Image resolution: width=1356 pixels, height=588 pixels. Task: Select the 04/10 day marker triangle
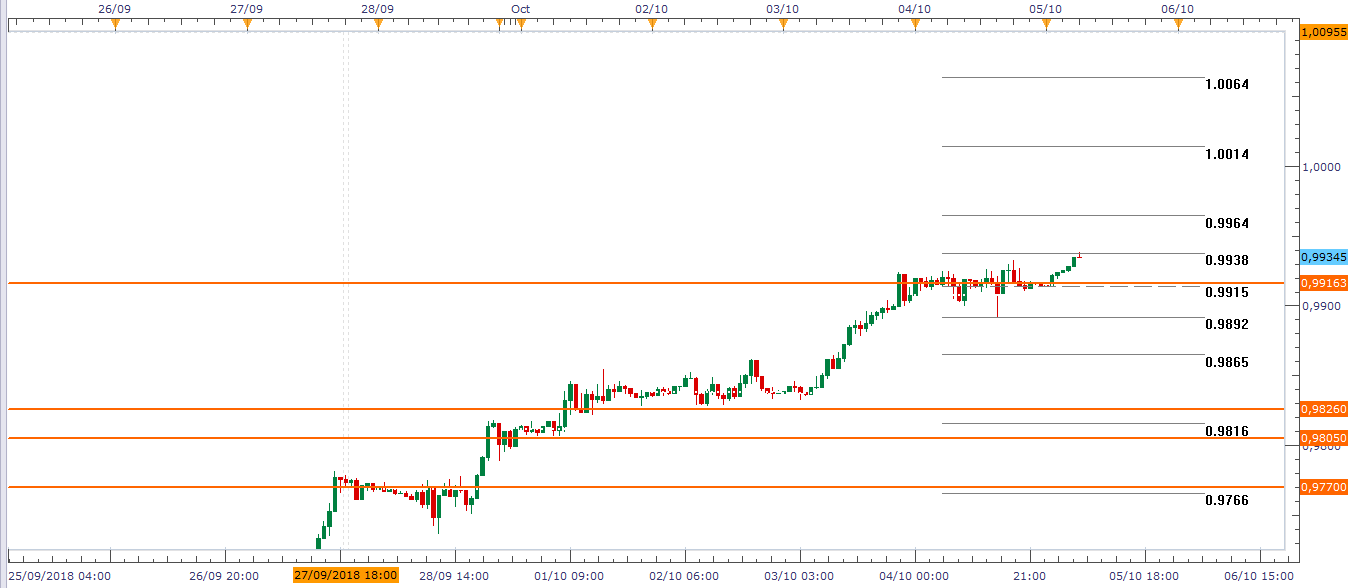(x=915, y=24)
